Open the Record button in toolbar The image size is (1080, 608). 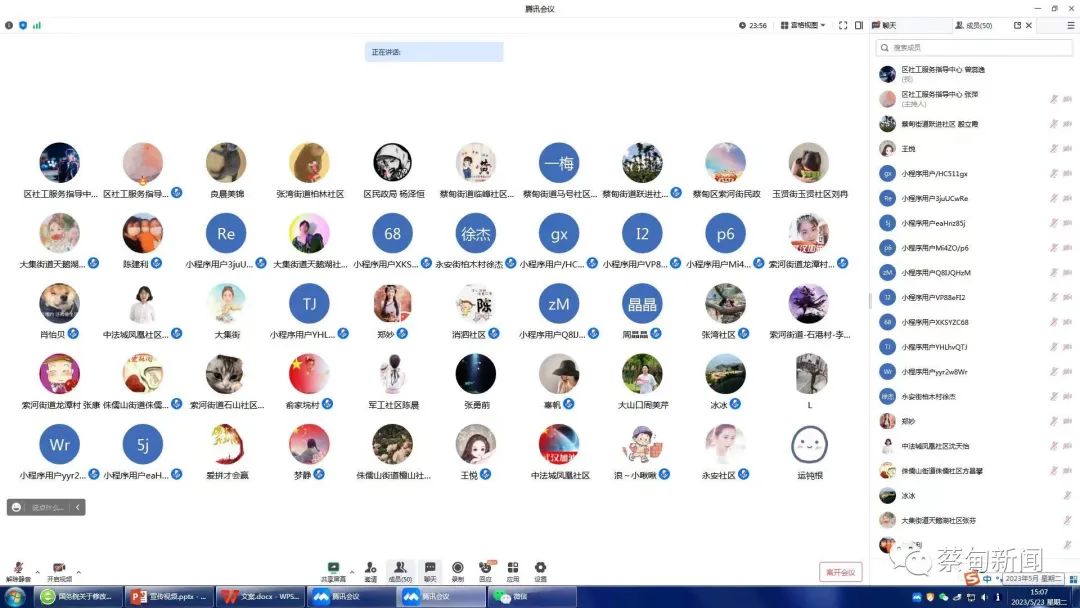(457, 569)
